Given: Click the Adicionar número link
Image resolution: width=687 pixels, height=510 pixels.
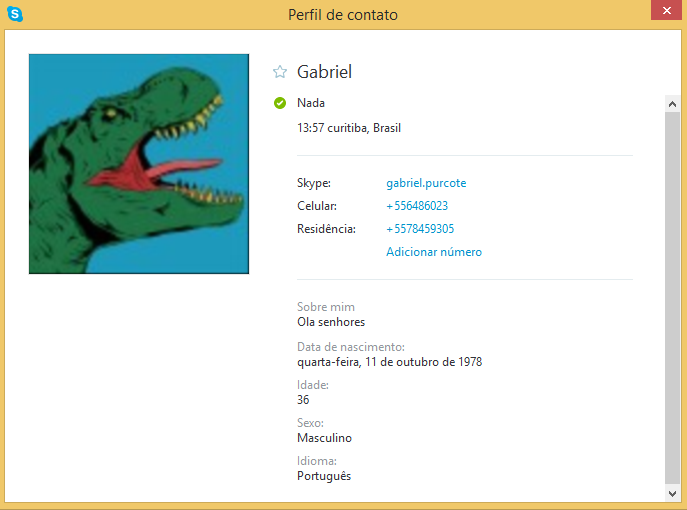Looking at the screenshot, I should (x=434, y=252).
